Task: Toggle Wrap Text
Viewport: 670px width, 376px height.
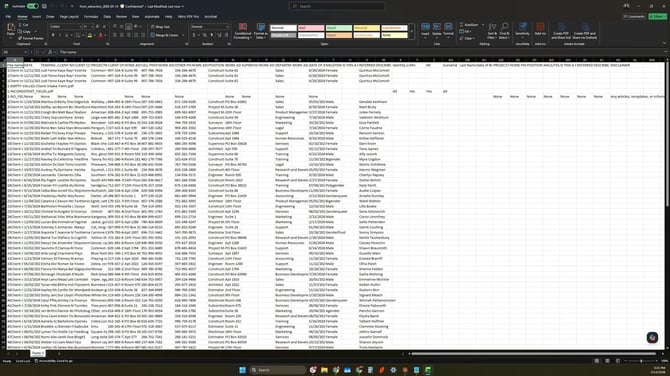Action: (x=161, y=26)
